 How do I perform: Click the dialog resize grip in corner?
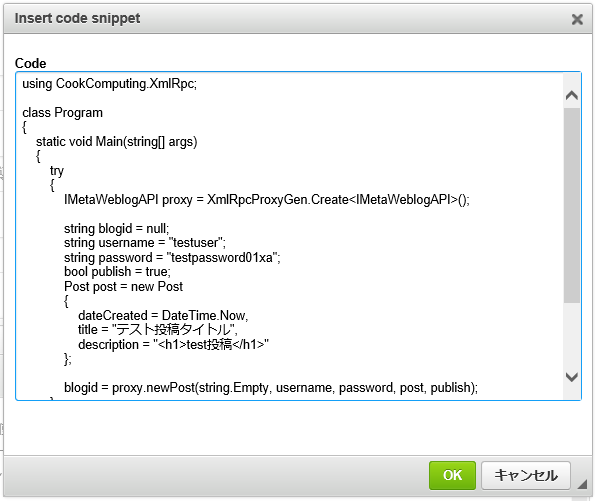[x=582, y=484]
